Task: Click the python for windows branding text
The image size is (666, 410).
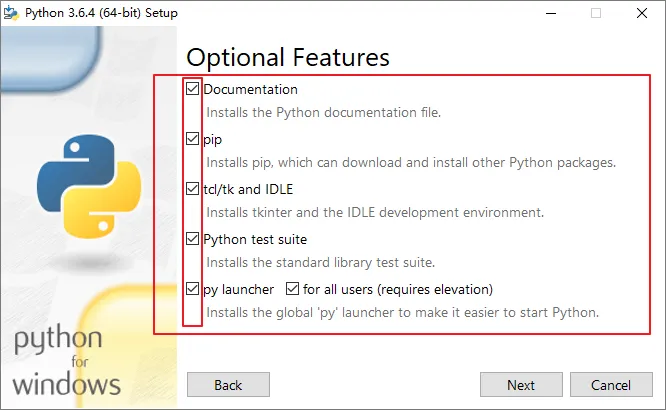Action: (66, 361)
